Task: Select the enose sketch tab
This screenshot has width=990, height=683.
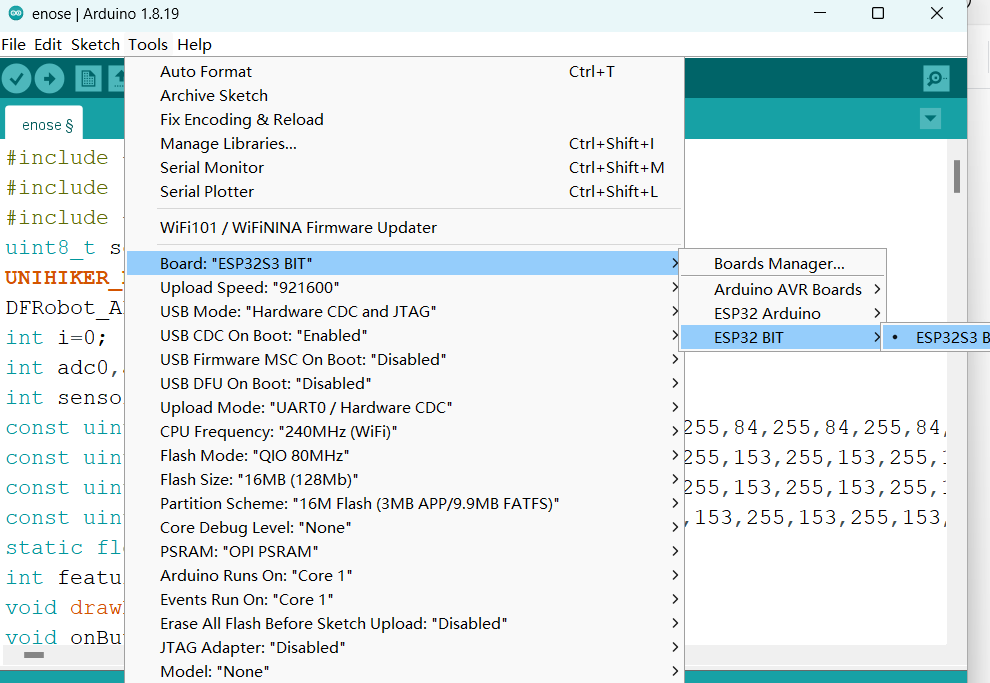Action: pos(44,124)
